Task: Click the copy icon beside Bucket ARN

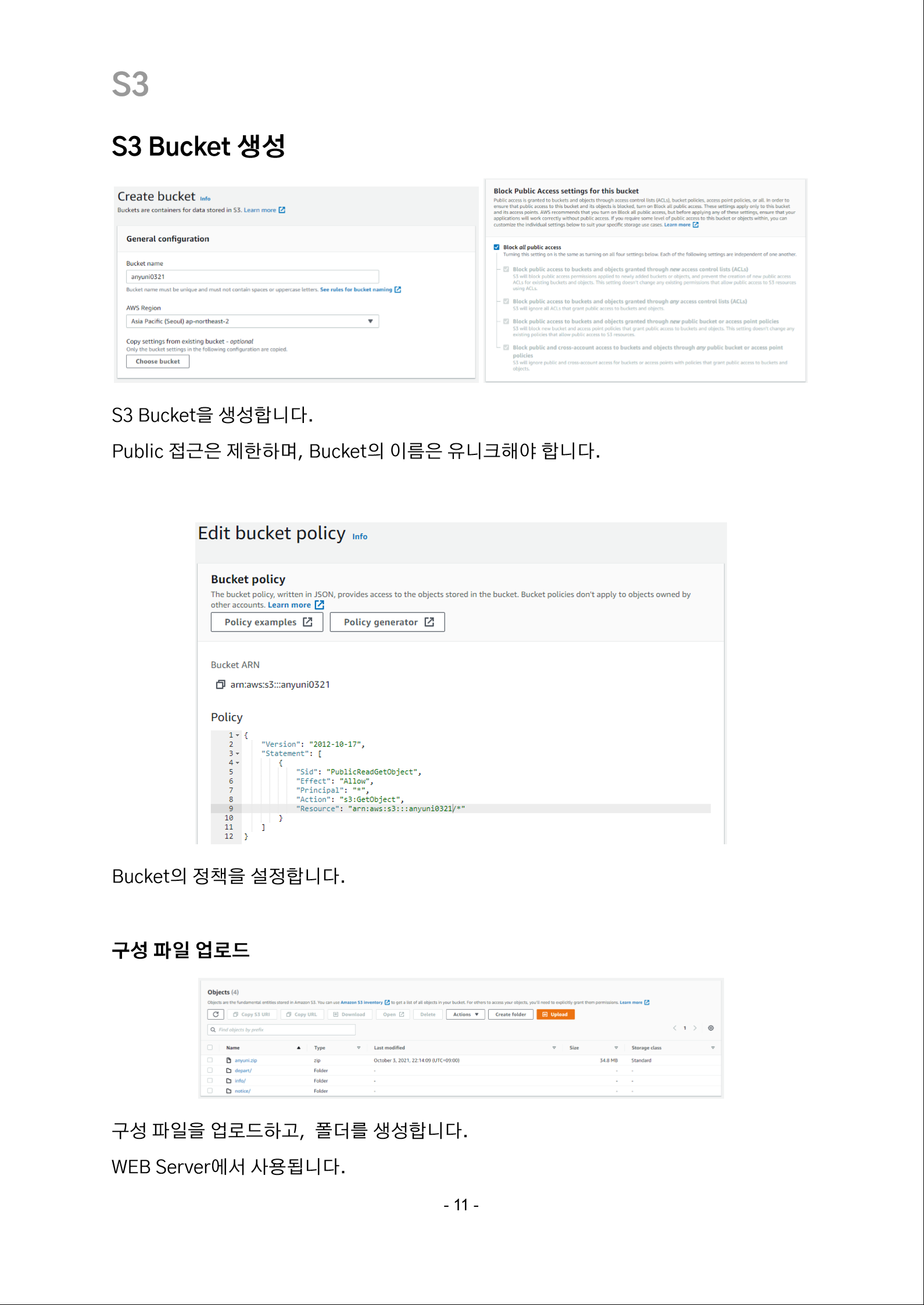Action: [220, 684]
